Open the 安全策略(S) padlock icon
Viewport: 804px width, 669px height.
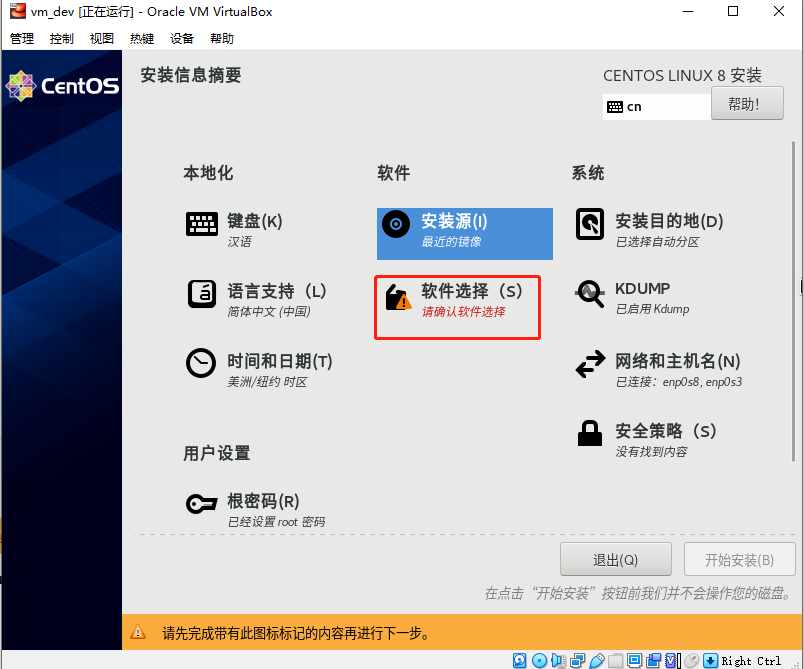click(x=590, y=433)
